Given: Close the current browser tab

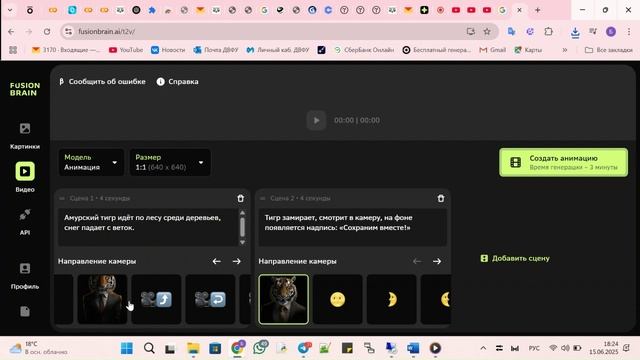Looking at the screenshot, I should click(519, 10).
